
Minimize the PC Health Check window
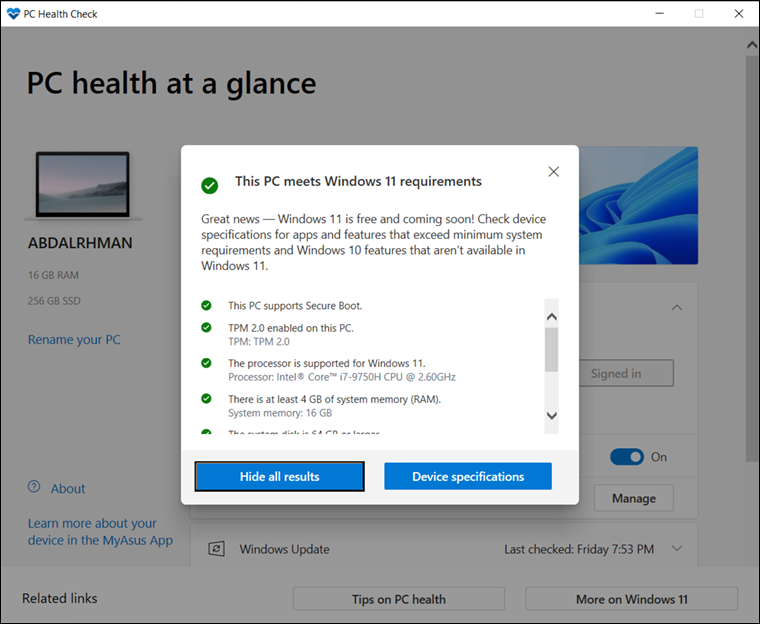(660, 14)
